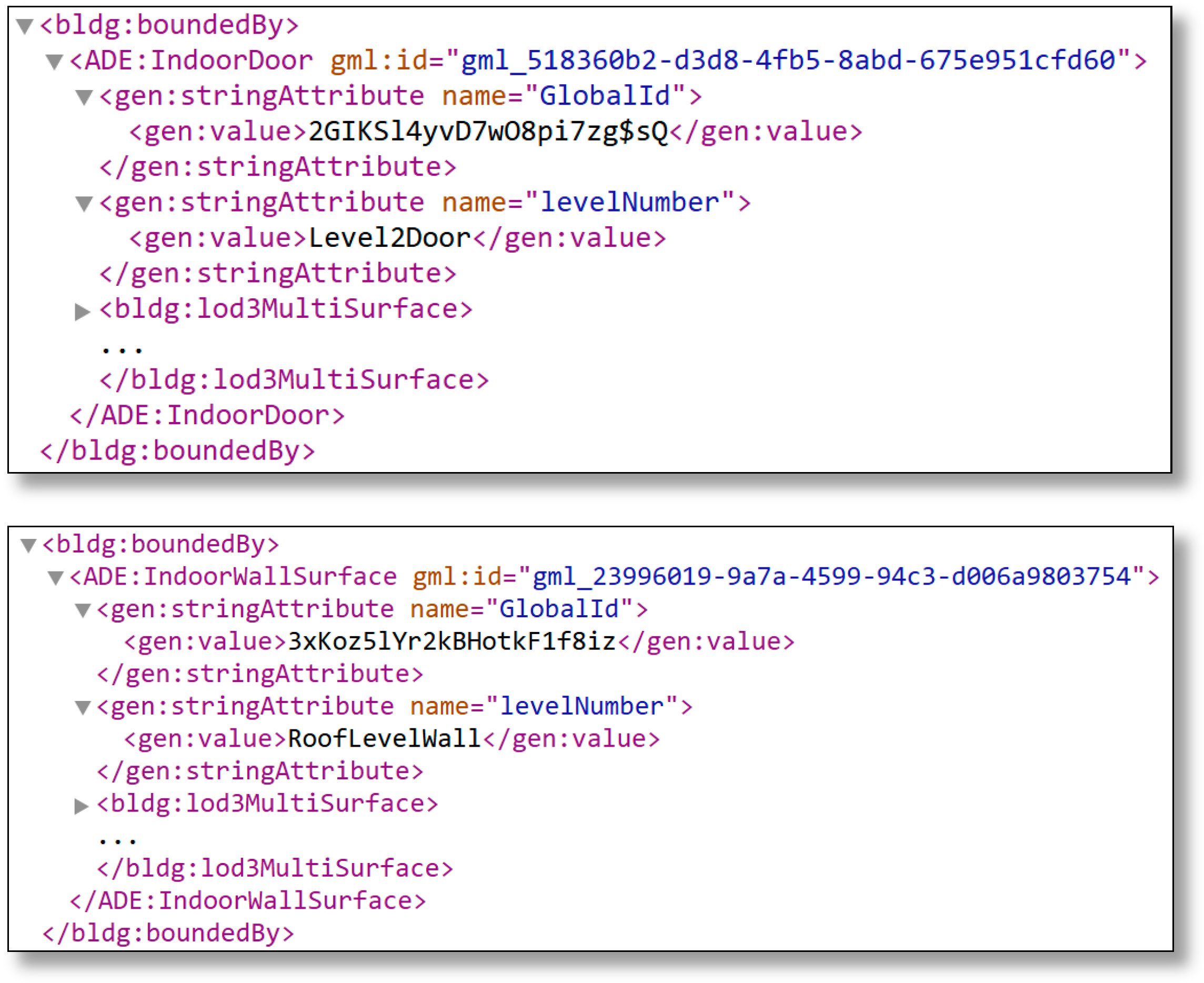The height and width of the screenshot is (983, 1204).
Task: Click the GlobalId value 2GIKSl4yvD7wO8pi7zg$sQ
Action: pos(488,132)
